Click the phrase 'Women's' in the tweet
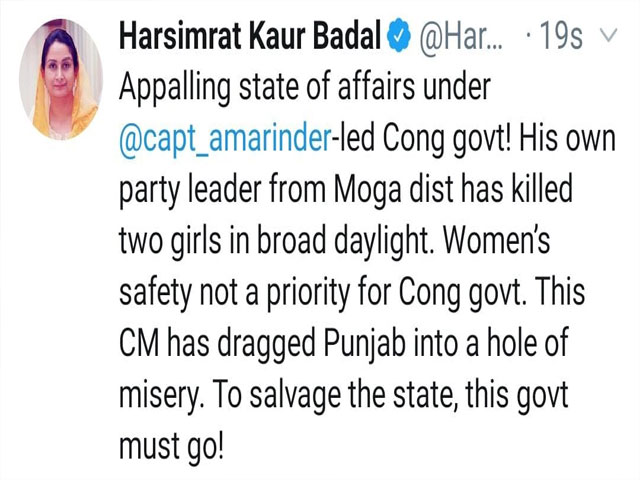 497,239
